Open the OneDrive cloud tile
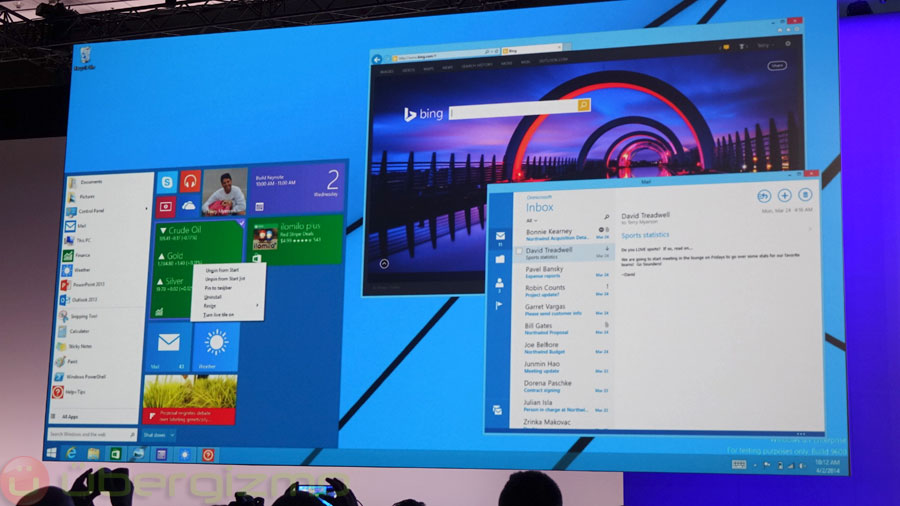The image size is (900, 506). click(189, 205)
